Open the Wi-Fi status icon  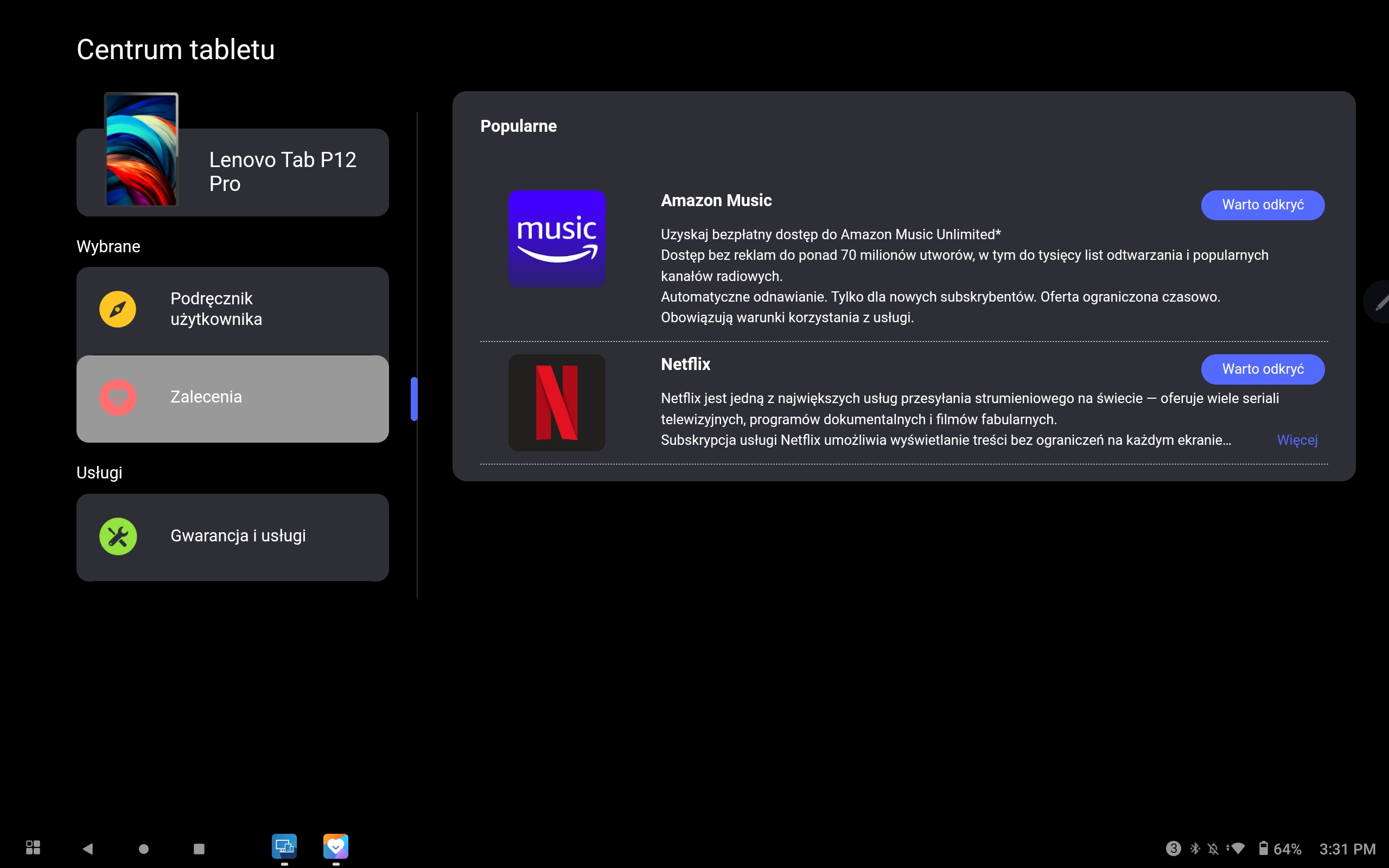coord(1237,848)
